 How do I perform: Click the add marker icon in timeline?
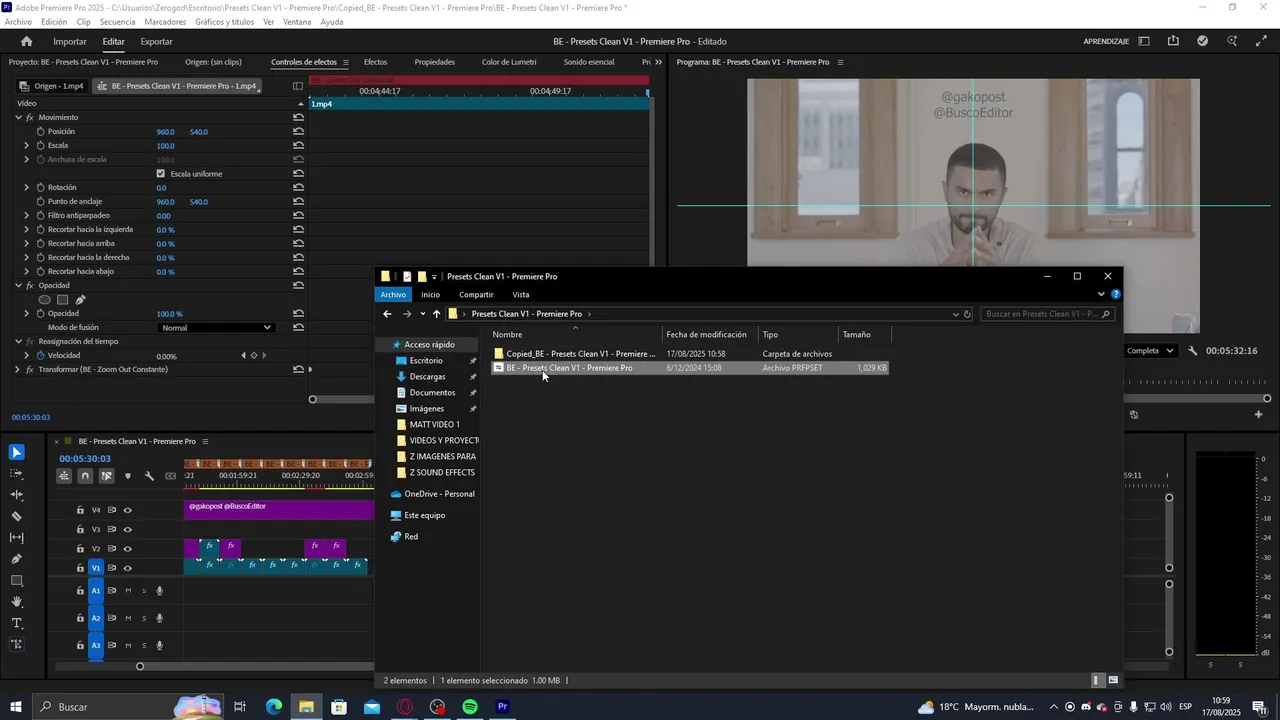pos(128,476)
